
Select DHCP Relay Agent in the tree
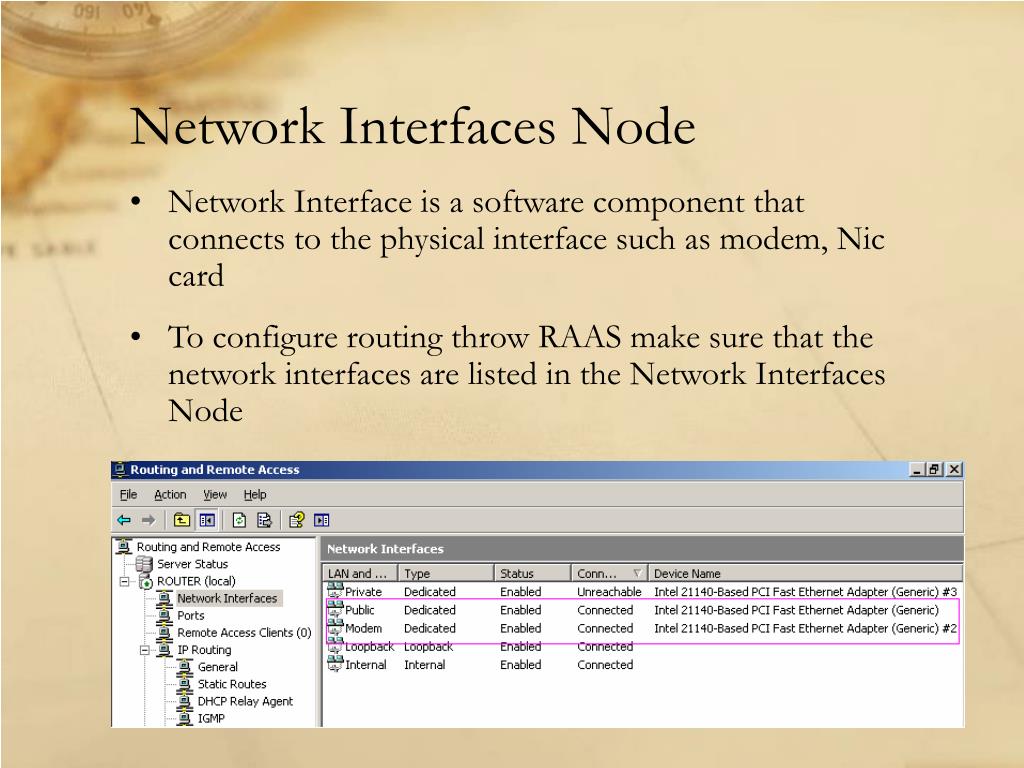246,701
